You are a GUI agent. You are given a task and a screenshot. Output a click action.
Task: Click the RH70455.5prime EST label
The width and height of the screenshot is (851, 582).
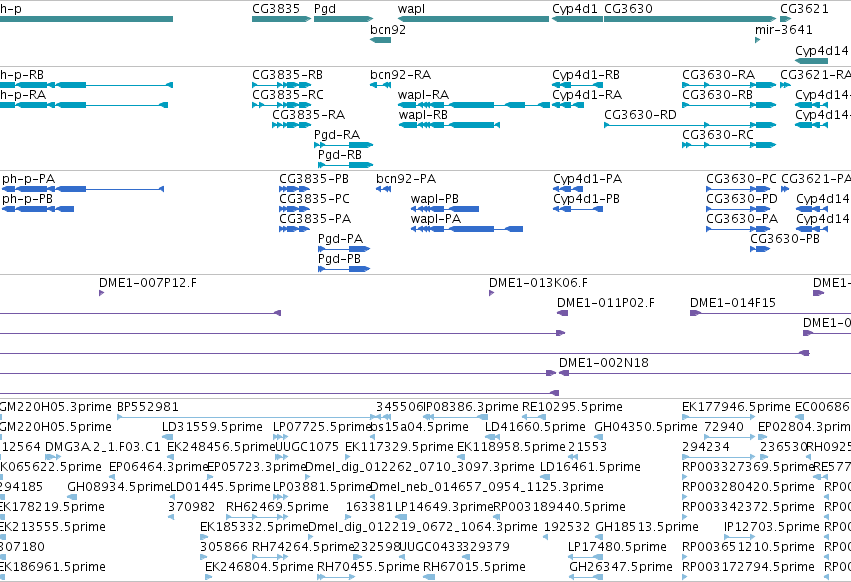(368, 567)
